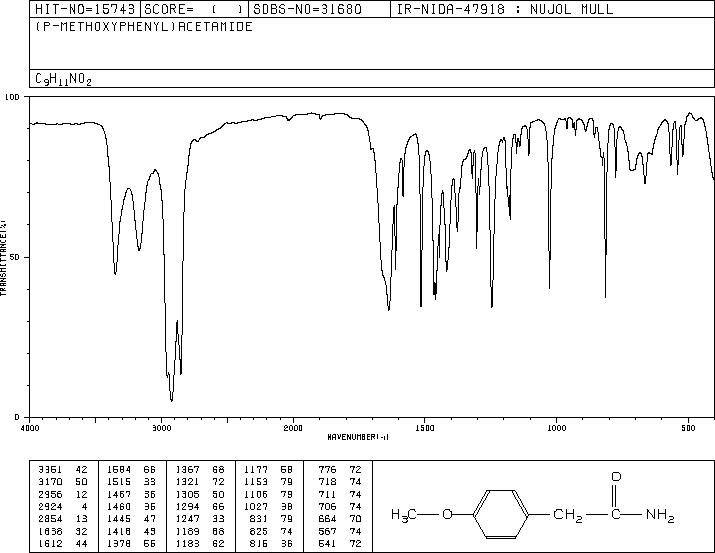Click the 706 peak entry
The width and height of the screenshot is (715, 553).
tap(327, 506)
